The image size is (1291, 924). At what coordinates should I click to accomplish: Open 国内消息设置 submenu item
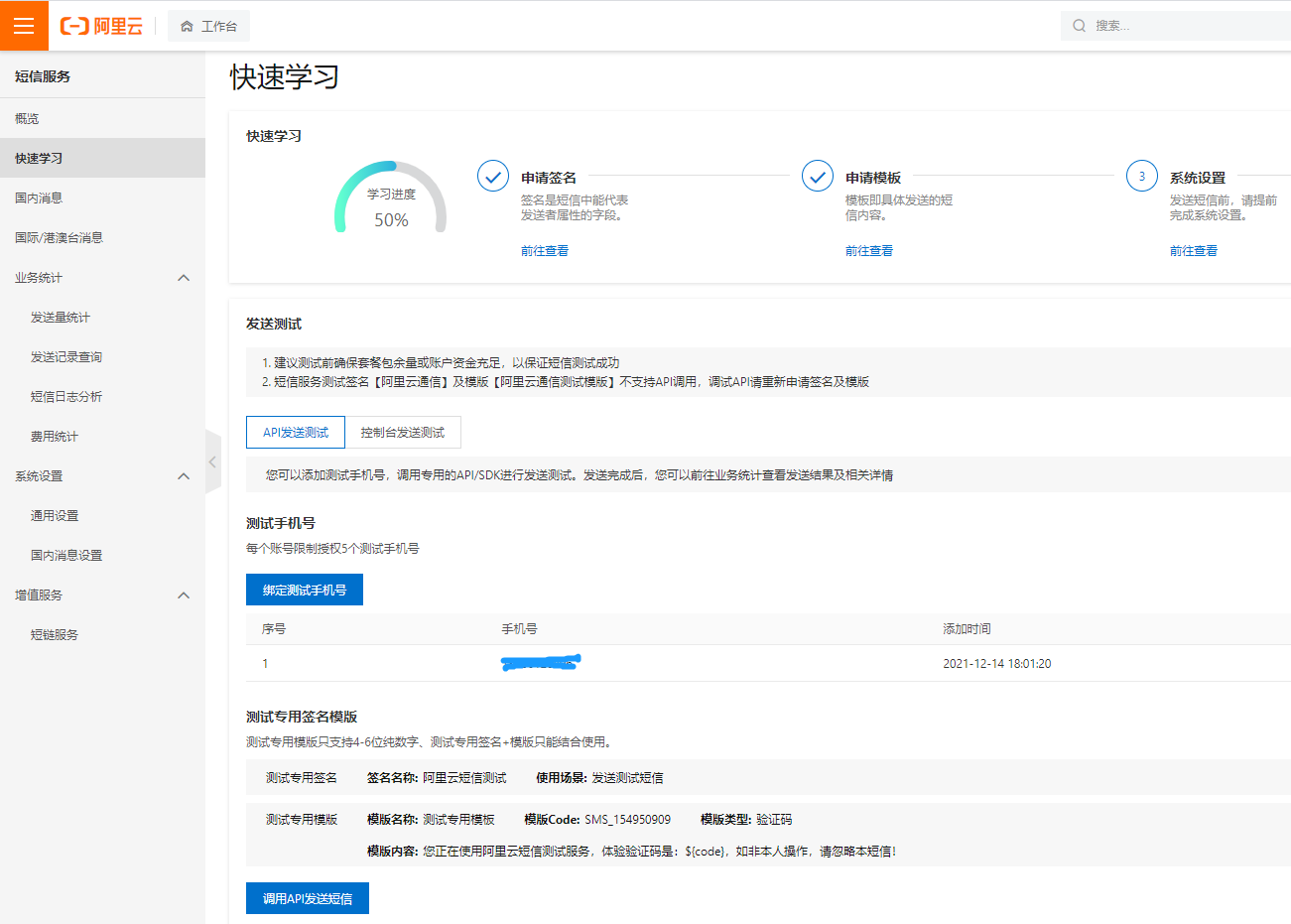coord(102,555)
